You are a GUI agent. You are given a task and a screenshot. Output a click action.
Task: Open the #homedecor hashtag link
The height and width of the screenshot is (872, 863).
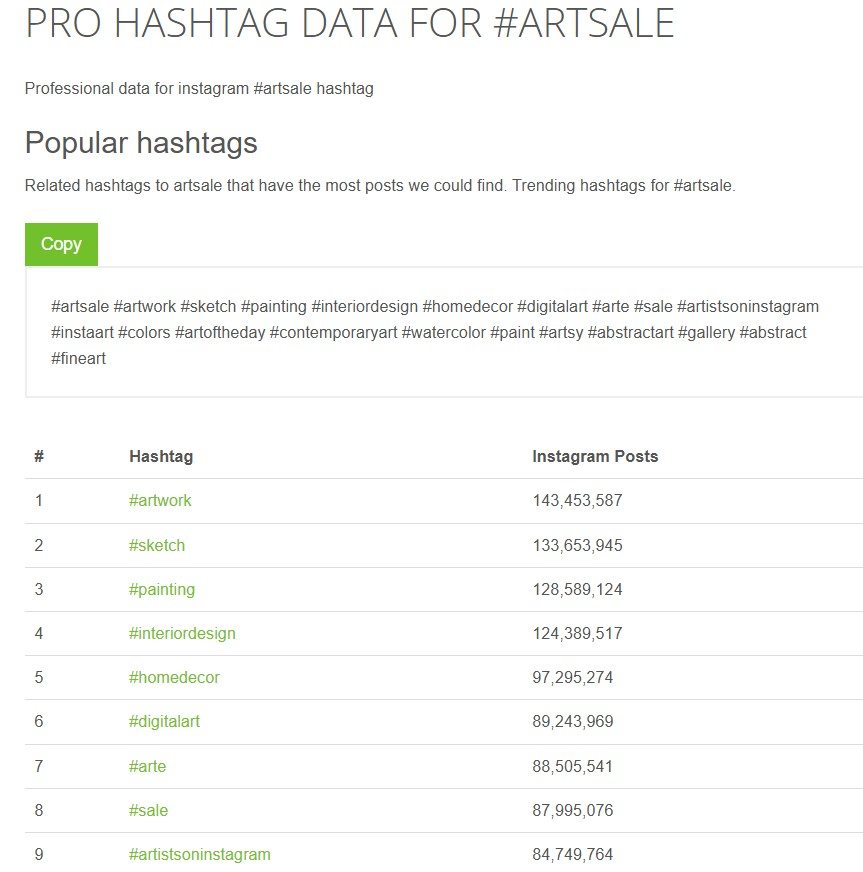click(174, 677)
